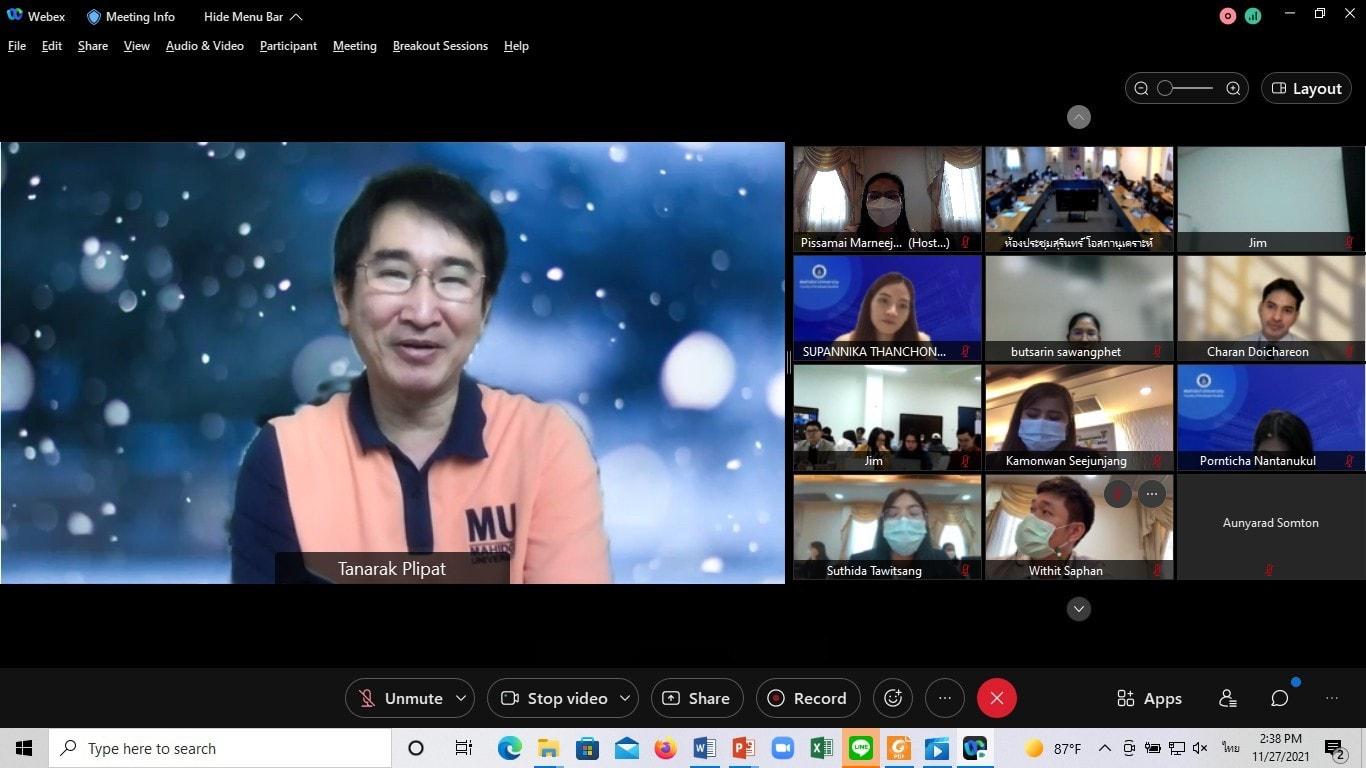Image resolution: width=1366 pixels, height=768 pixels.
Task: Open the Breakout Sessions menu
Action: (440, 46)
